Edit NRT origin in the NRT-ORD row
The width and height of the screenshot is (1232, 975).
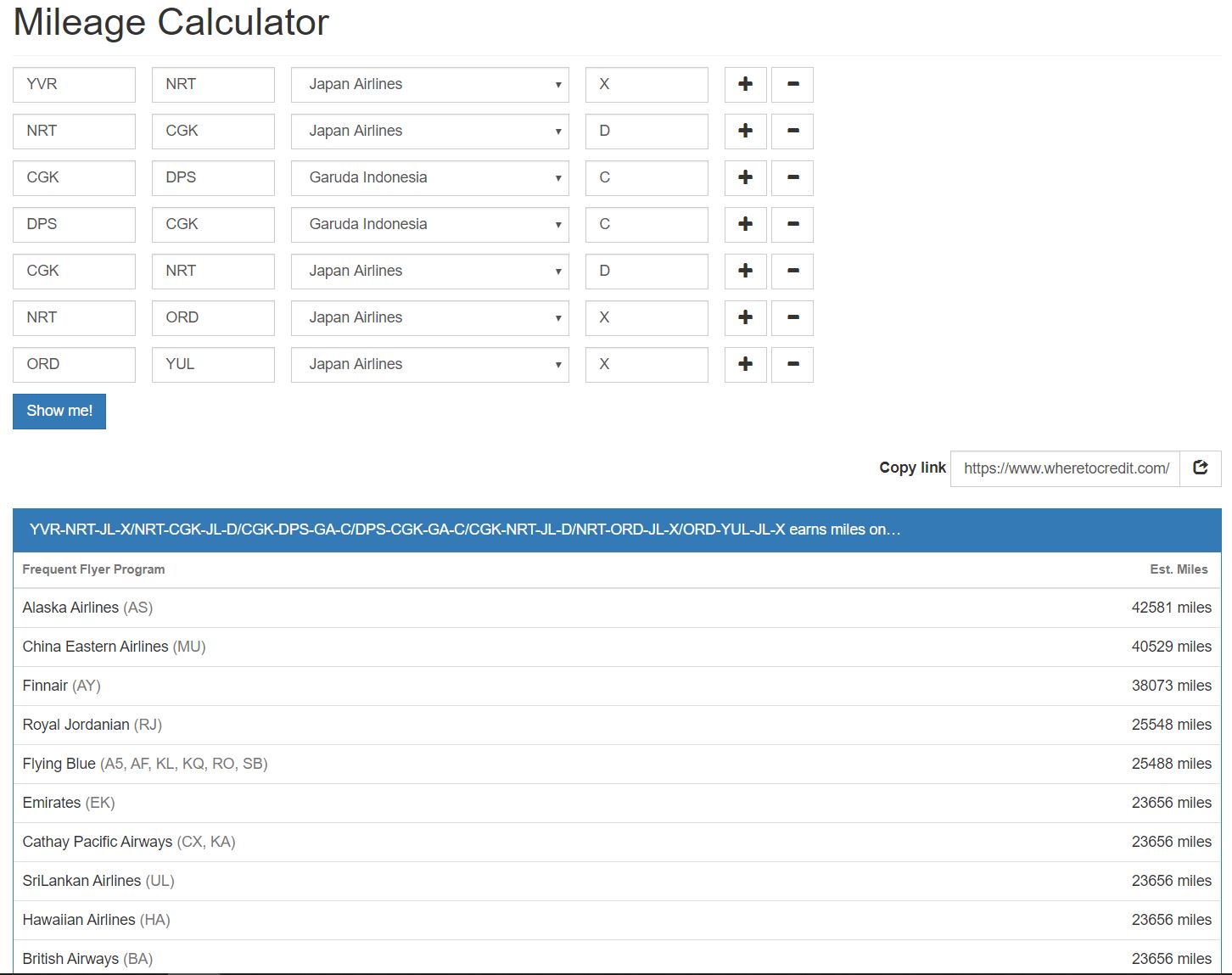75,318
